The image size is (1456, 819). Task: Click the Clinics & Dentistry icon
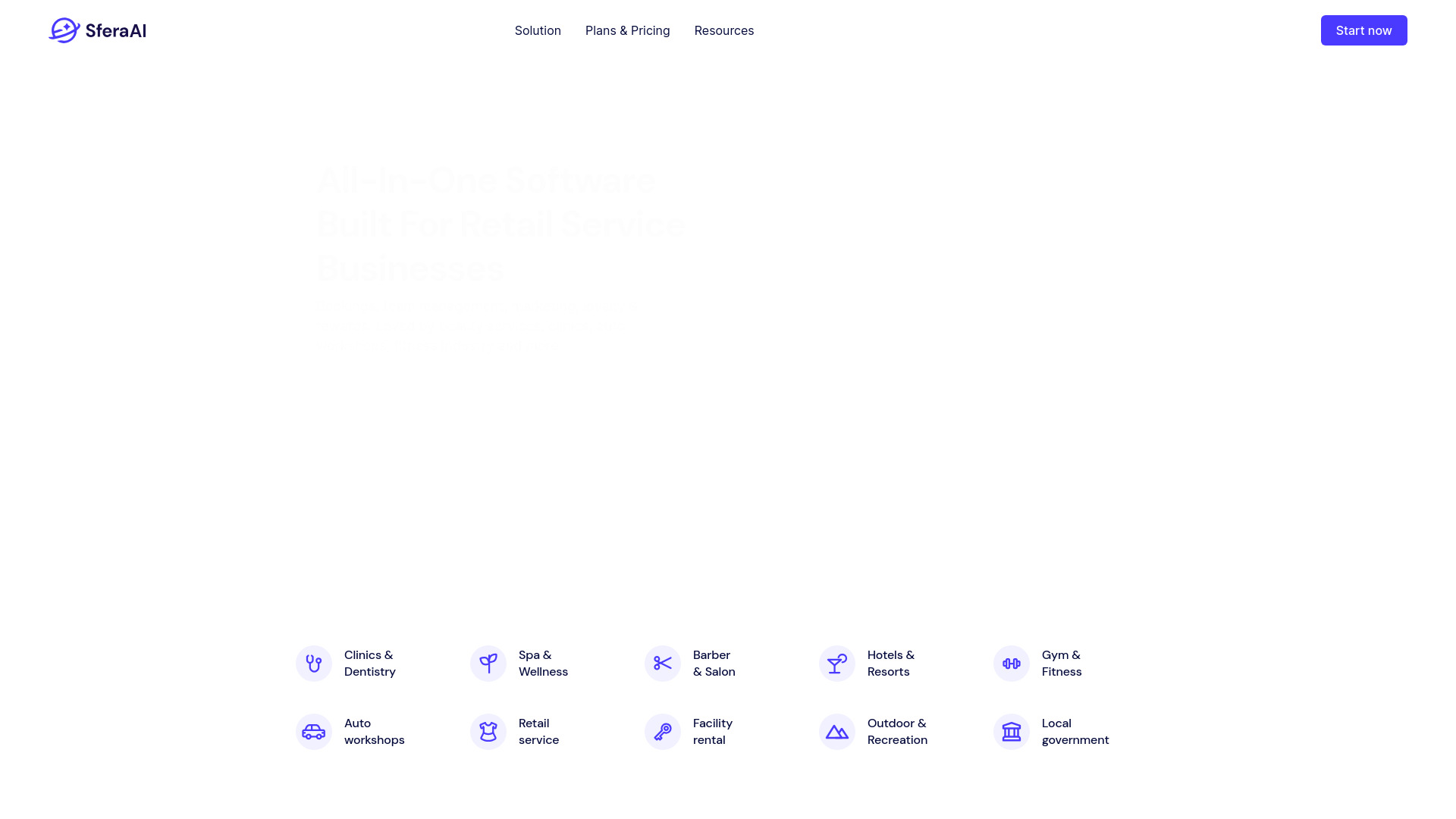point(313,663)
